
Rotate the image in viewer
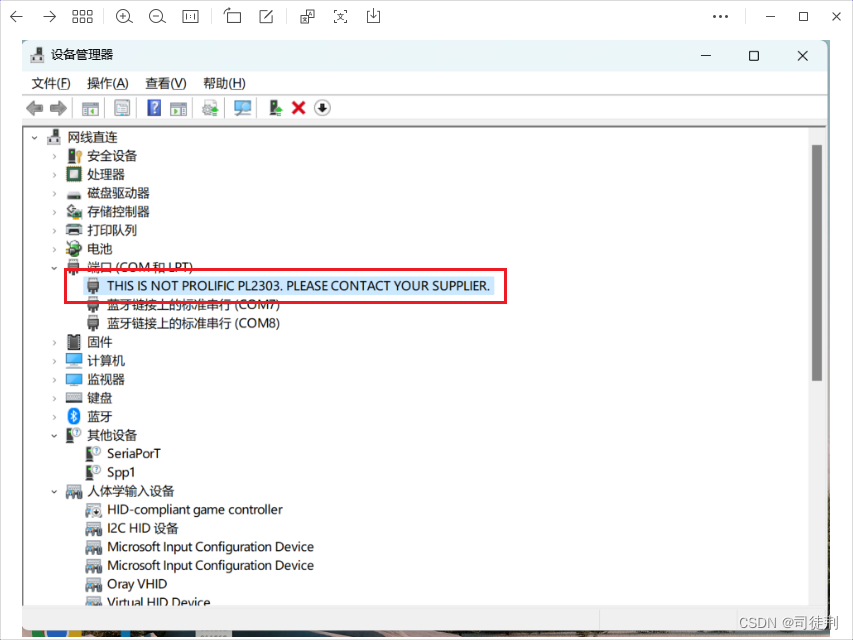coord(232,16)
